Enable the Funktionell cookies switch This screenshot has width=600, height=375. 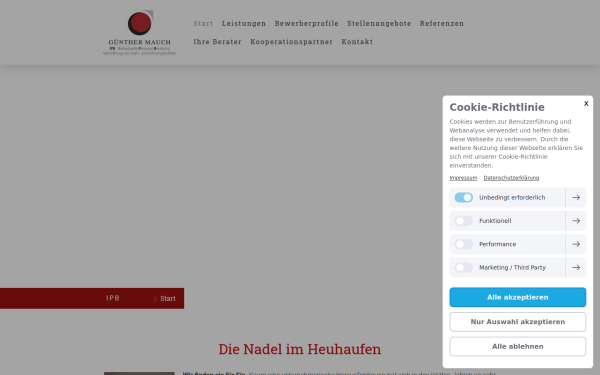pyautogui.click(x=463, y=221)
